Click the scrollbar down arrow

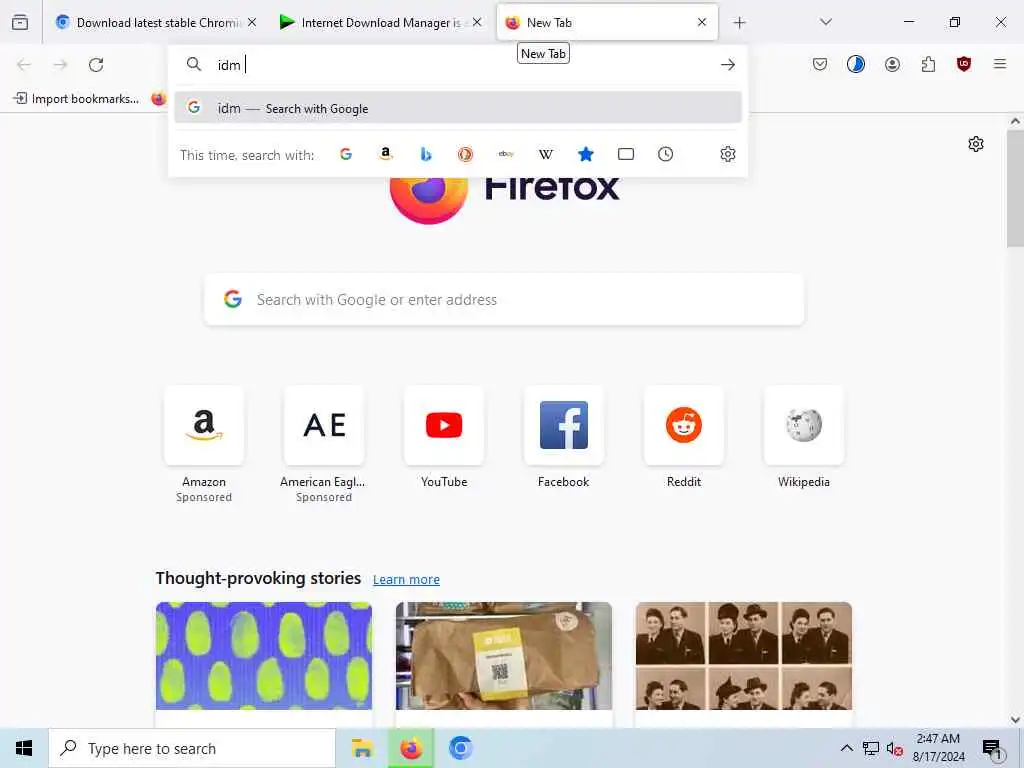point(1015,720)
